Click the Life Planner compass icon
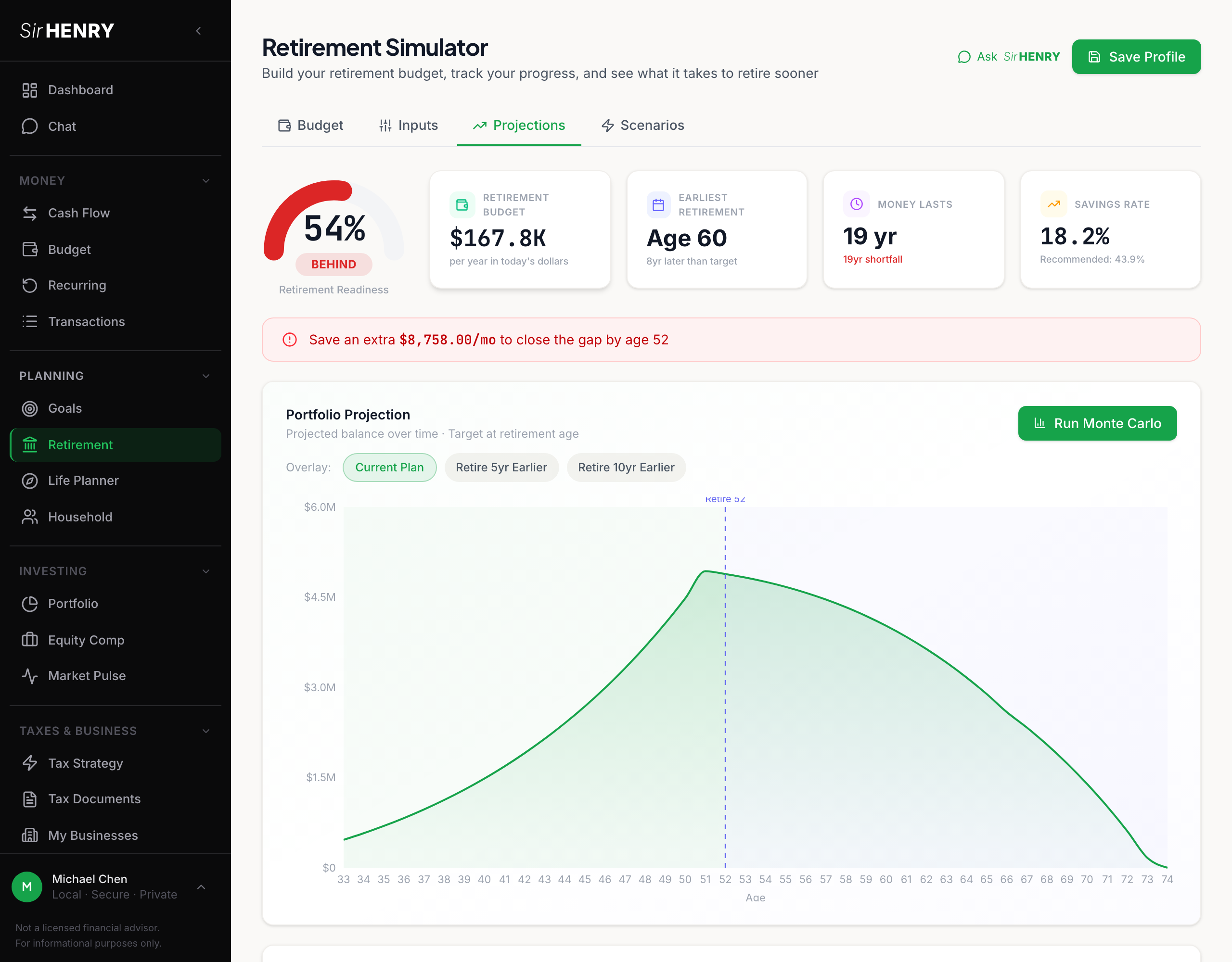Image resolution: width=1232 pixels, height=962 pixels. coord(29,481)
